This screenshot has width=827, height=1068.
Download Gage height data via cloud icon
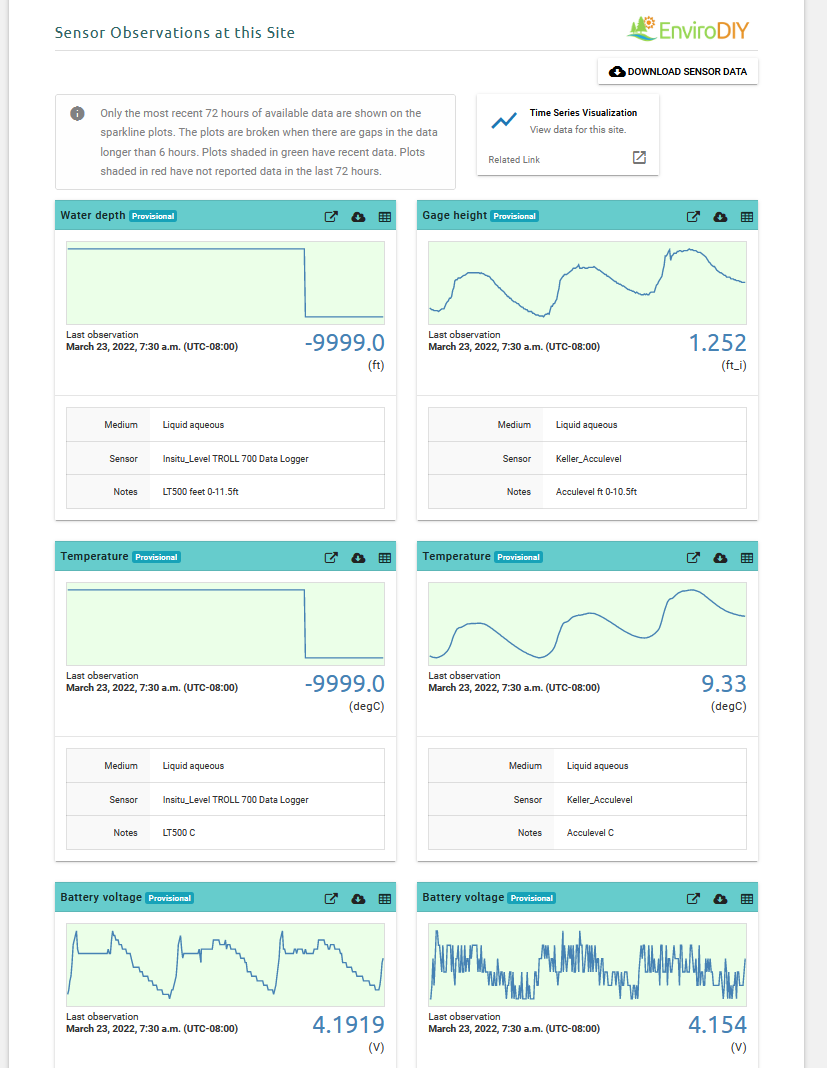[720, 217]
